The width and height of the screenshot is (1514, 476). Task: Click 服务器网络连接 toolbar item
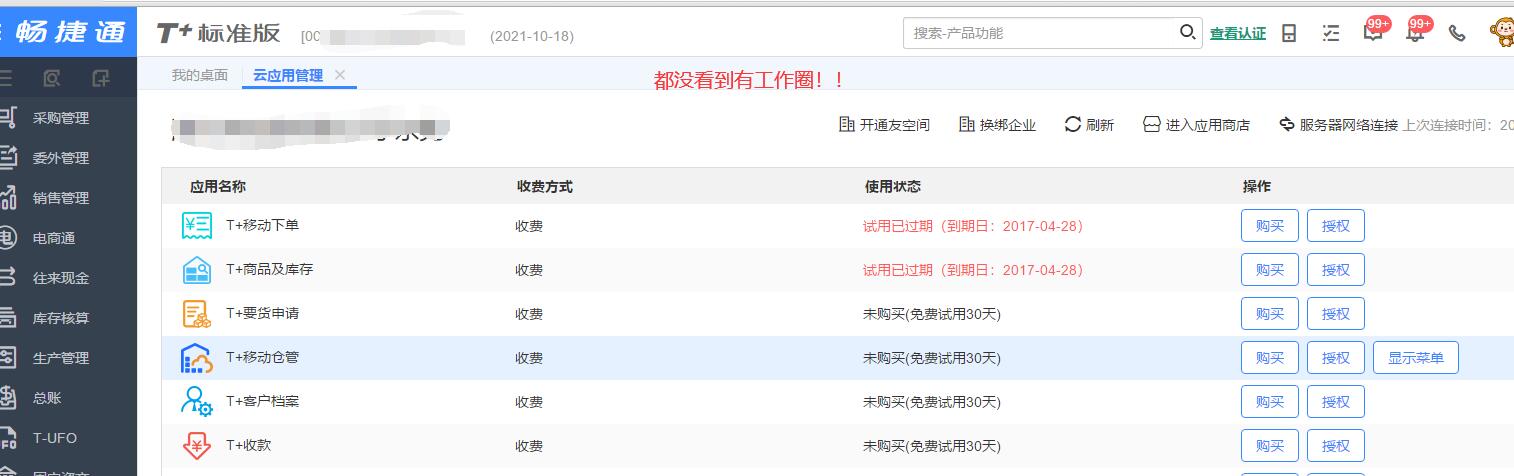(1338, 125)
